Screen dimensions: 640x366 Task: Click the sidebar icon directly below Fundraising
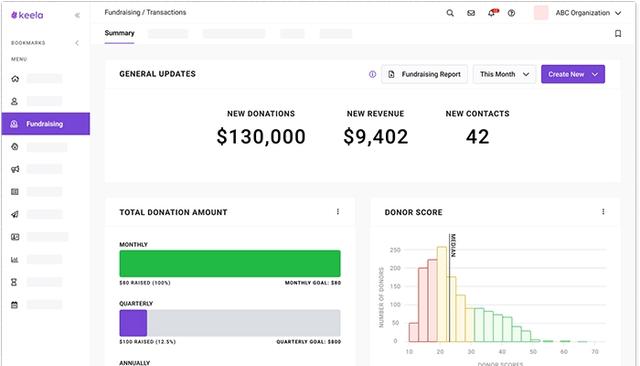15,146
